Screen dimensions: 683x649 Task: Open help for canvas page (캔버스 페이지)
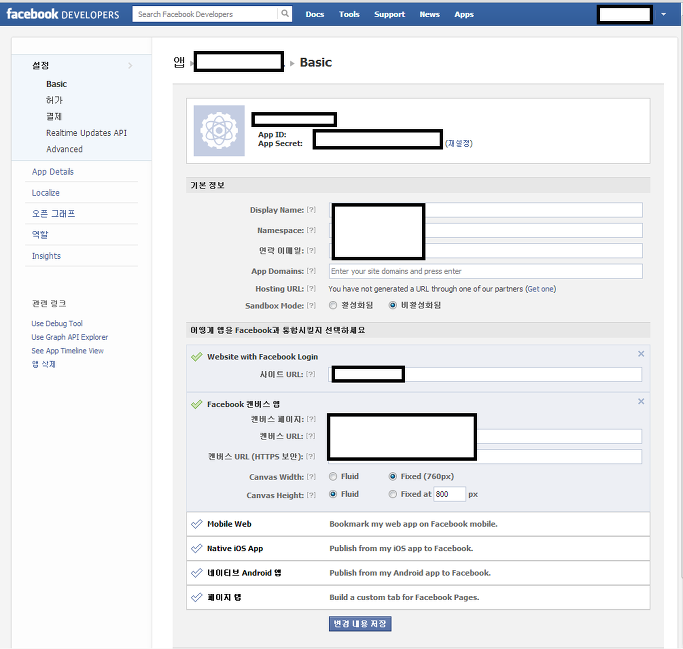[311, 419]
